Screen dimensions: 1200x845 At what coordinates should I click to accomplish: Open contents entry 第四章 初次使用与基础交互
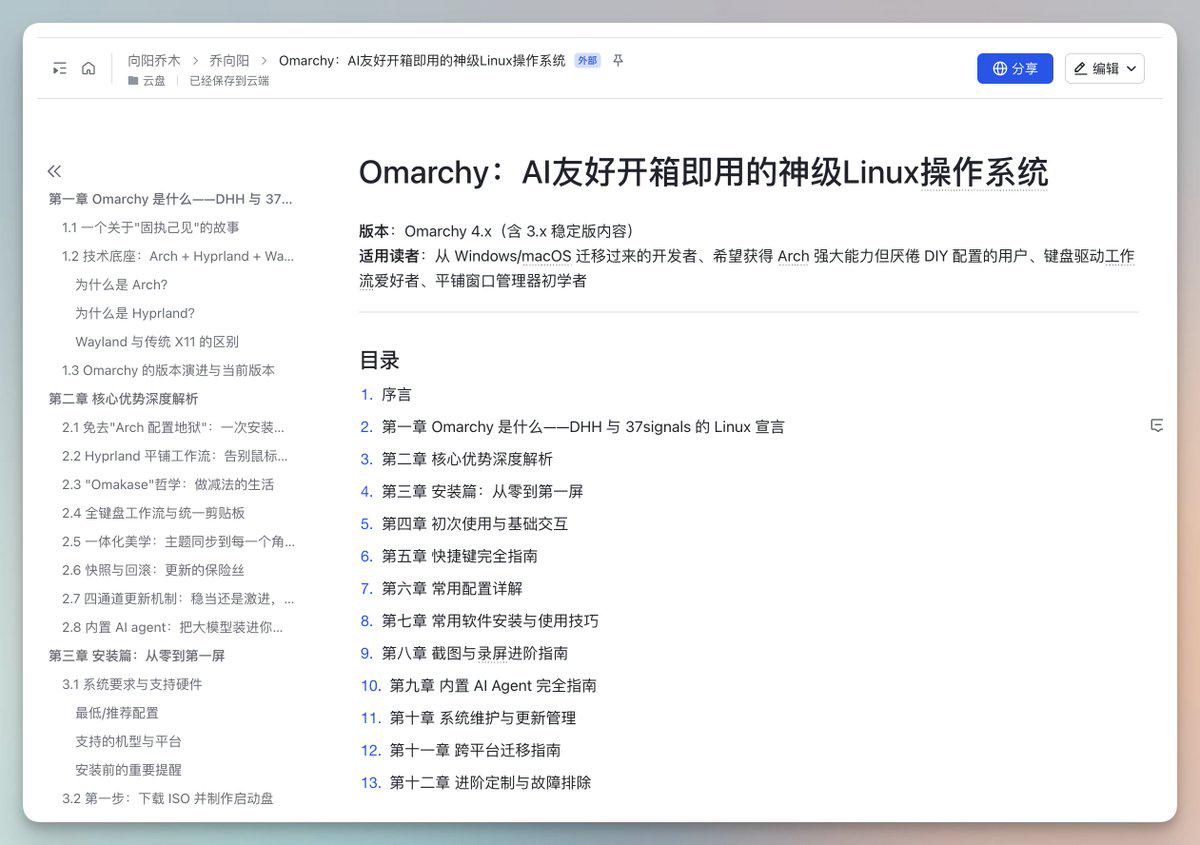pyautogui.click(x=475, y=524)
